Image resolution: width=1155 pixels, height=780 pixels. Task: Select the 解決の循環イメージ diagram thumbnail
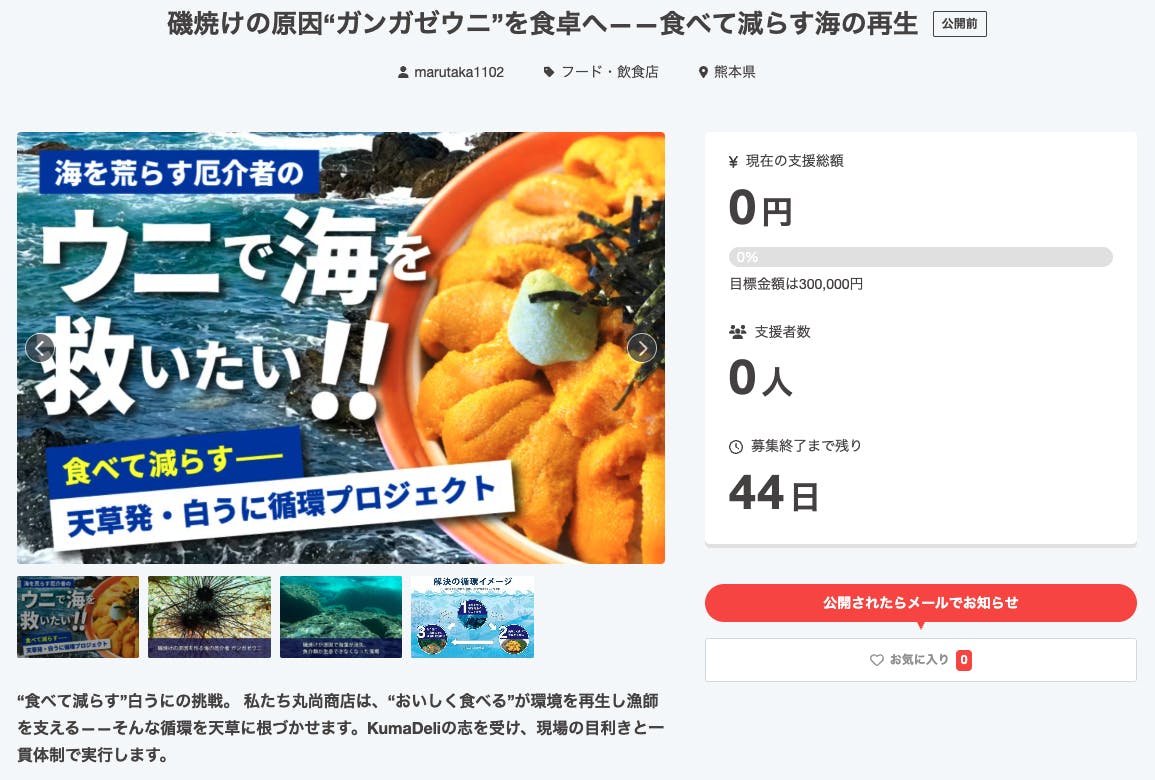click(x=472, y=616)
